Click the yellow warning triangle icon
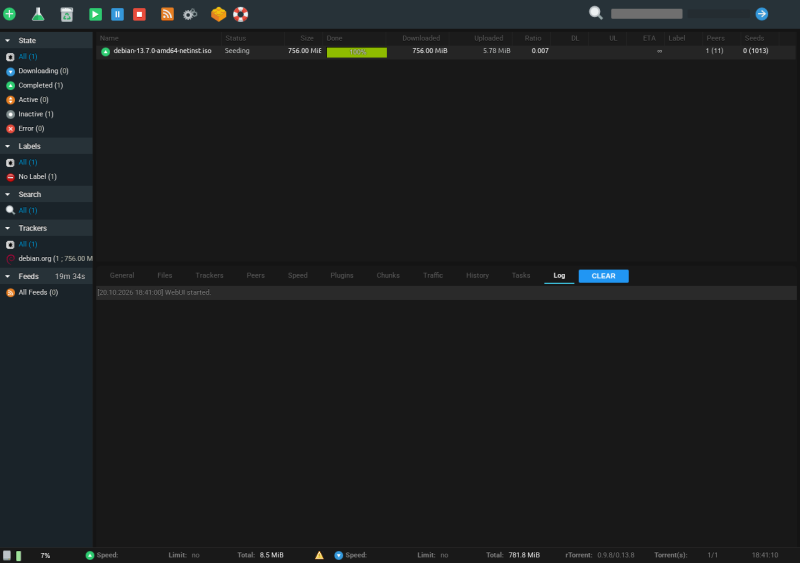Image resolution: width=800 pixels, height=563 pixels. click(x=319, y=555)
